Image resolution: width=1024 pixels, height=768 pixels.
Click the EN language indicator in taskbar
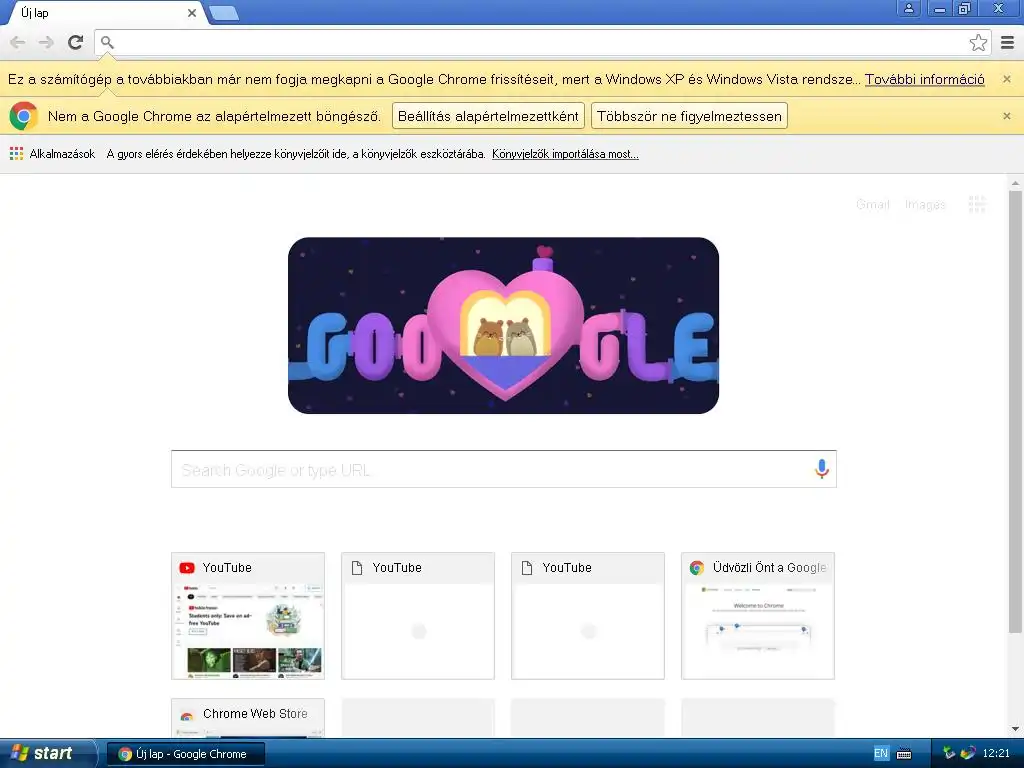coord(880,754)
